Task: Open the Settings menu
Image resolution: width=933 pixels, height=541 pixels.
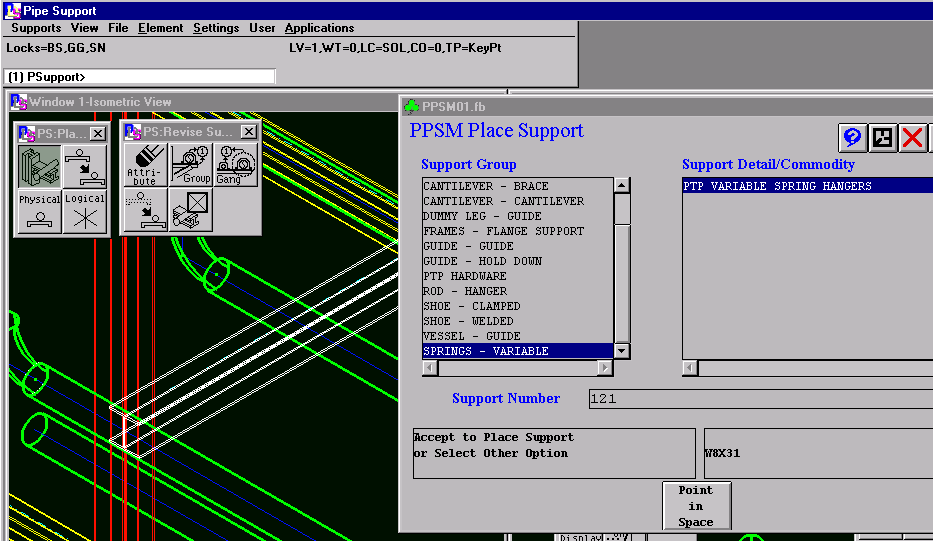Action: 216,28
